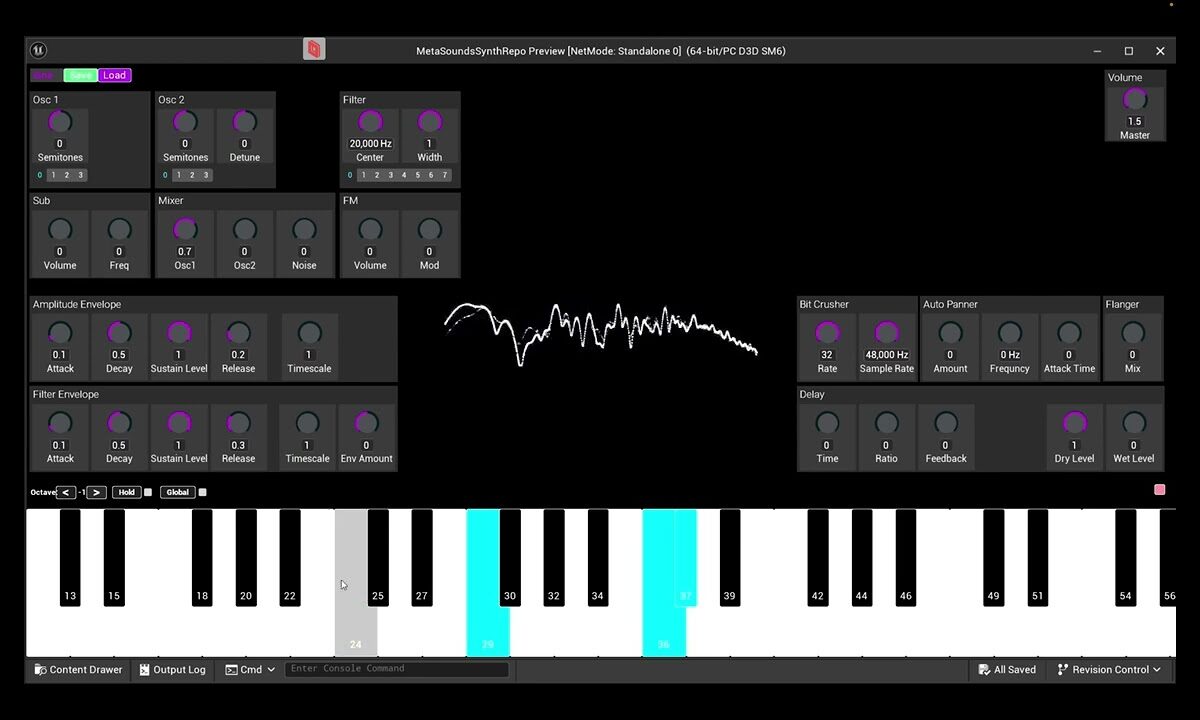The height and width of the screenshot is (720, 1200).
Task: Click the Bit Crusher Sample Rate knob
Action: [887, 333]
